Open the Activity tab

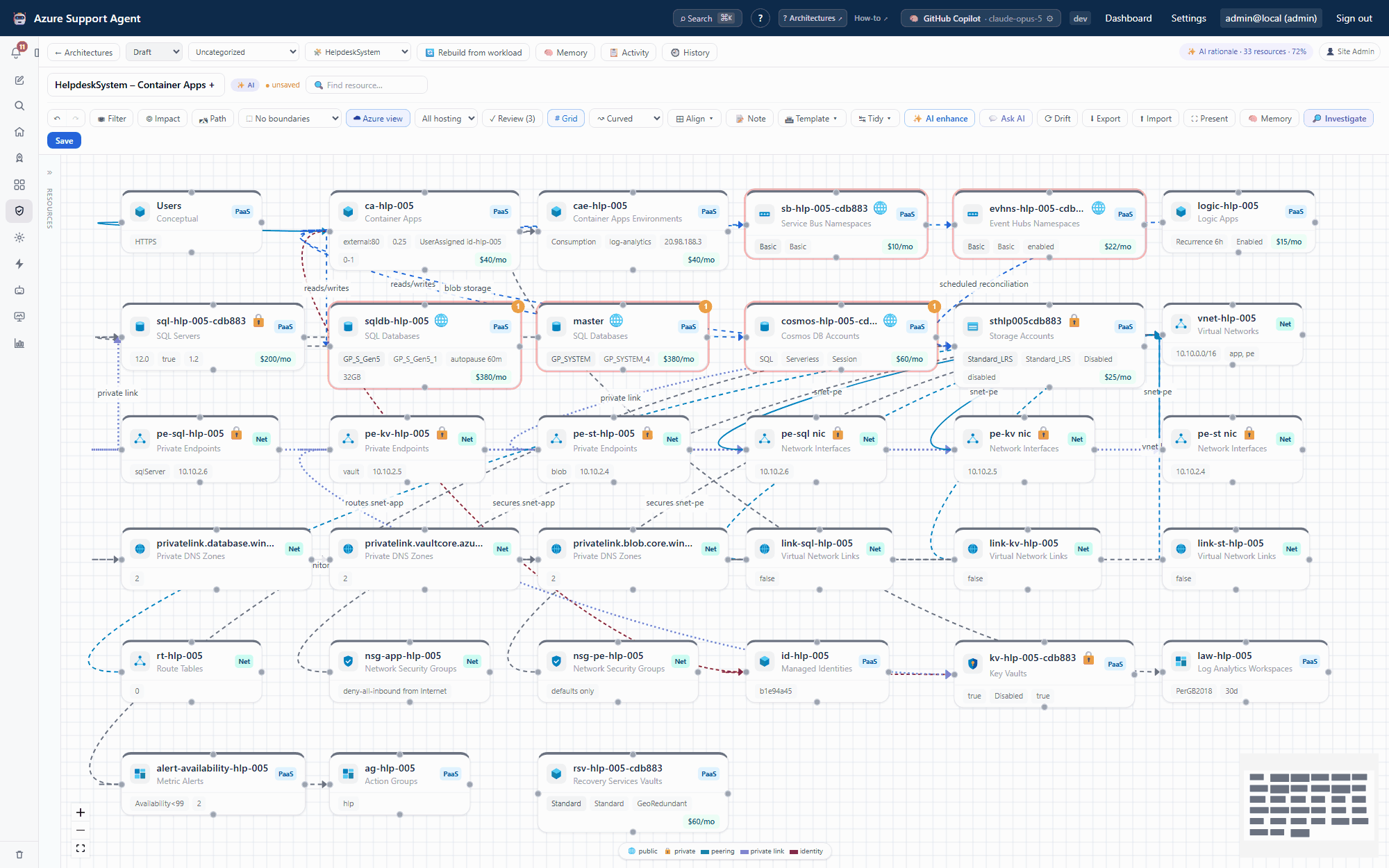pos(629,52)
